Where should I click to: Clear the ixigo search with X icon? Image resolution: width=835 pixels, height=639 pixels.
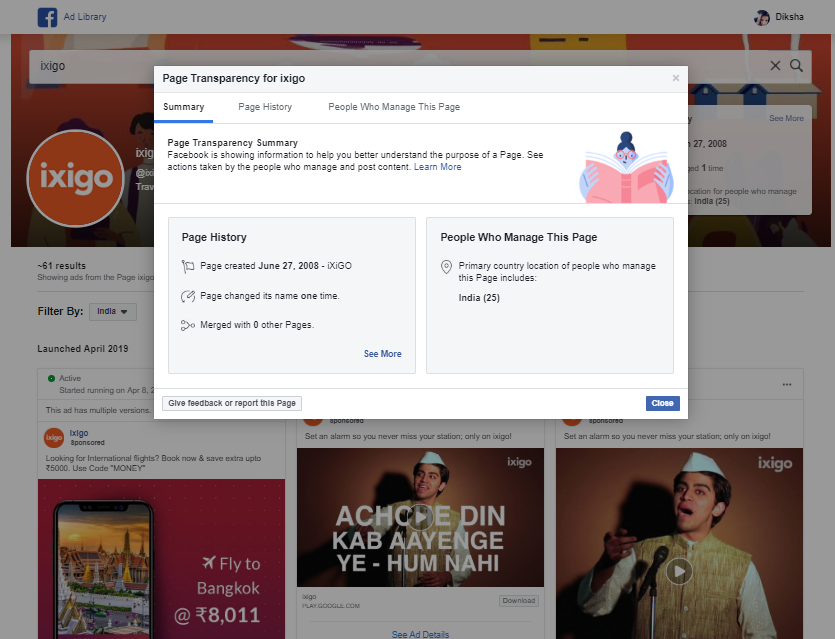click(x=775, y=65)
